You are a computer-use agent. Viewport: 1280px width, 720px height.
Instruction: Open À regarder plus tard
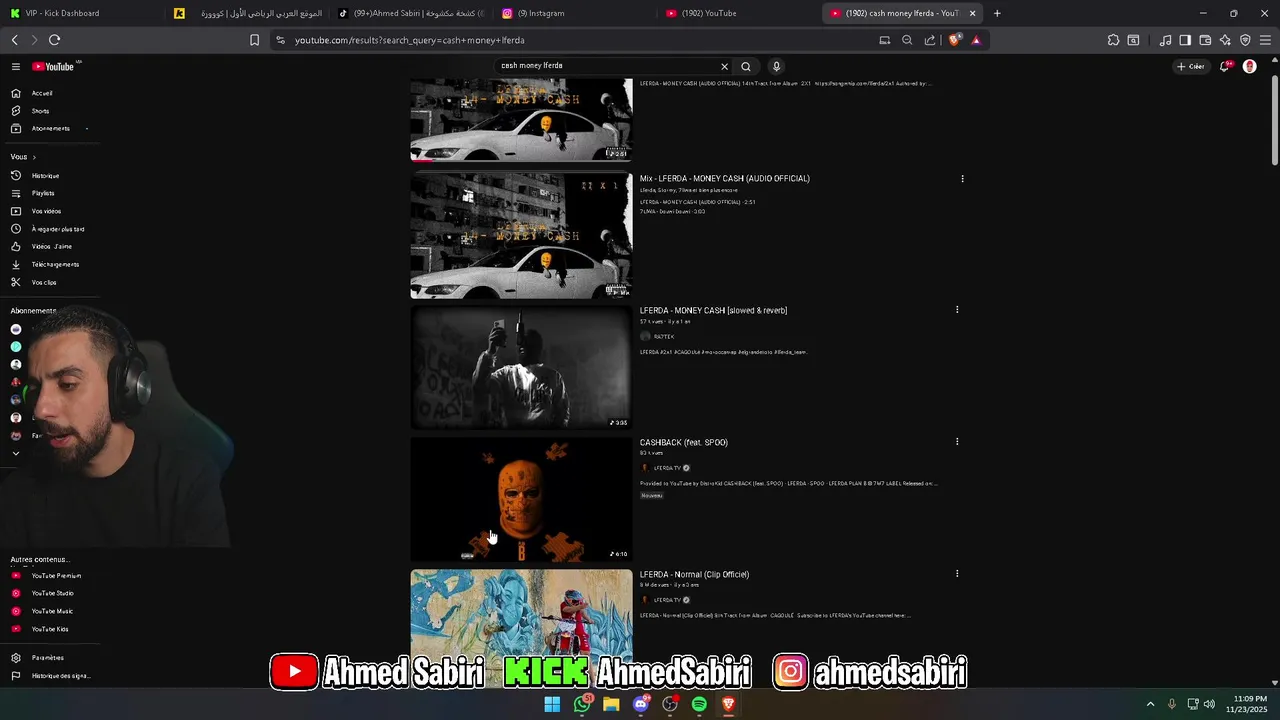pos(57,229)
